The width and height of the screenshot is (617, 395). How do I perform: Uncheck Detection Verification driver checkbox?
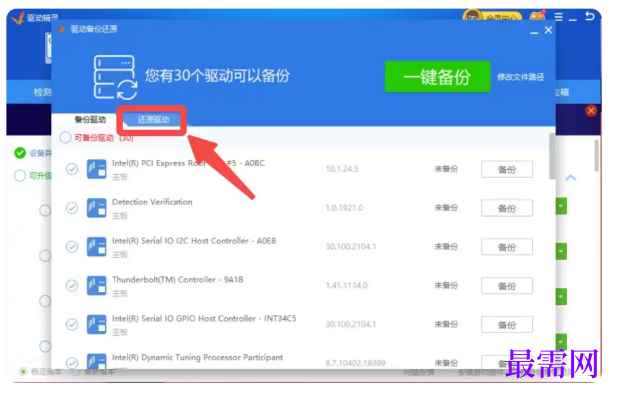click(x=72, y=208)
